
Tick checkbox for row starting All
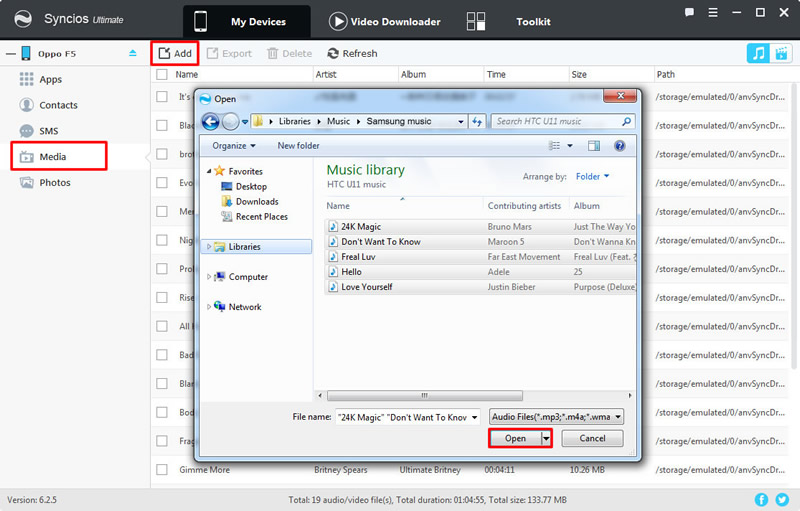(x=162, y=326)
